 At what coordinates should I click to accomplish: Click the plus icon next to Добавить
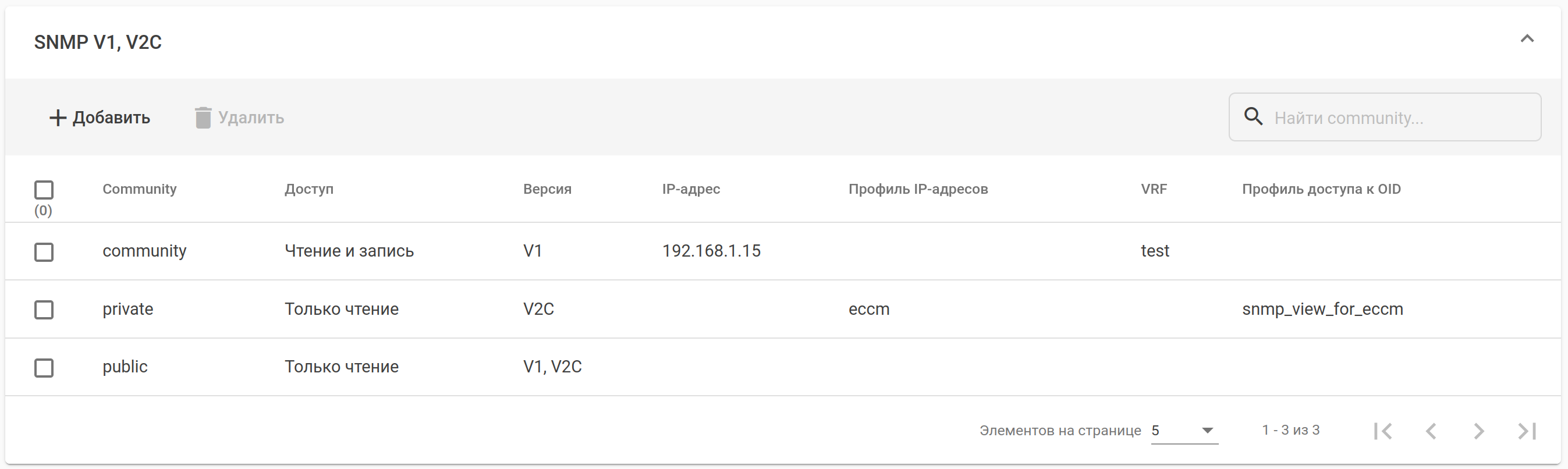coord(57,118)
